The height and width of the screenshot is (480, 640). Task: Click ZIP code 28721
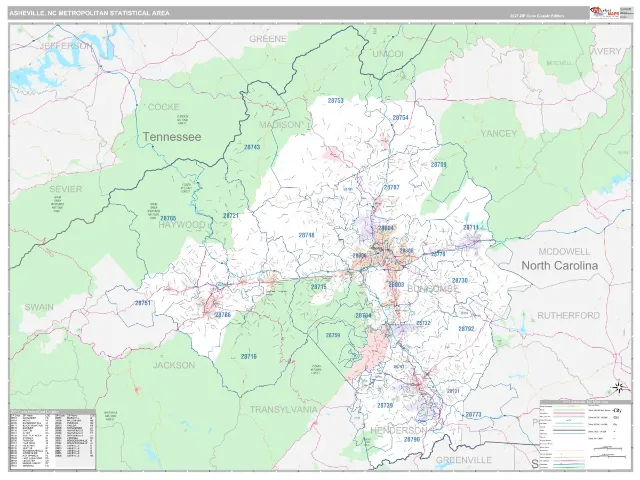pyautogui.click(x=231, y=216)
